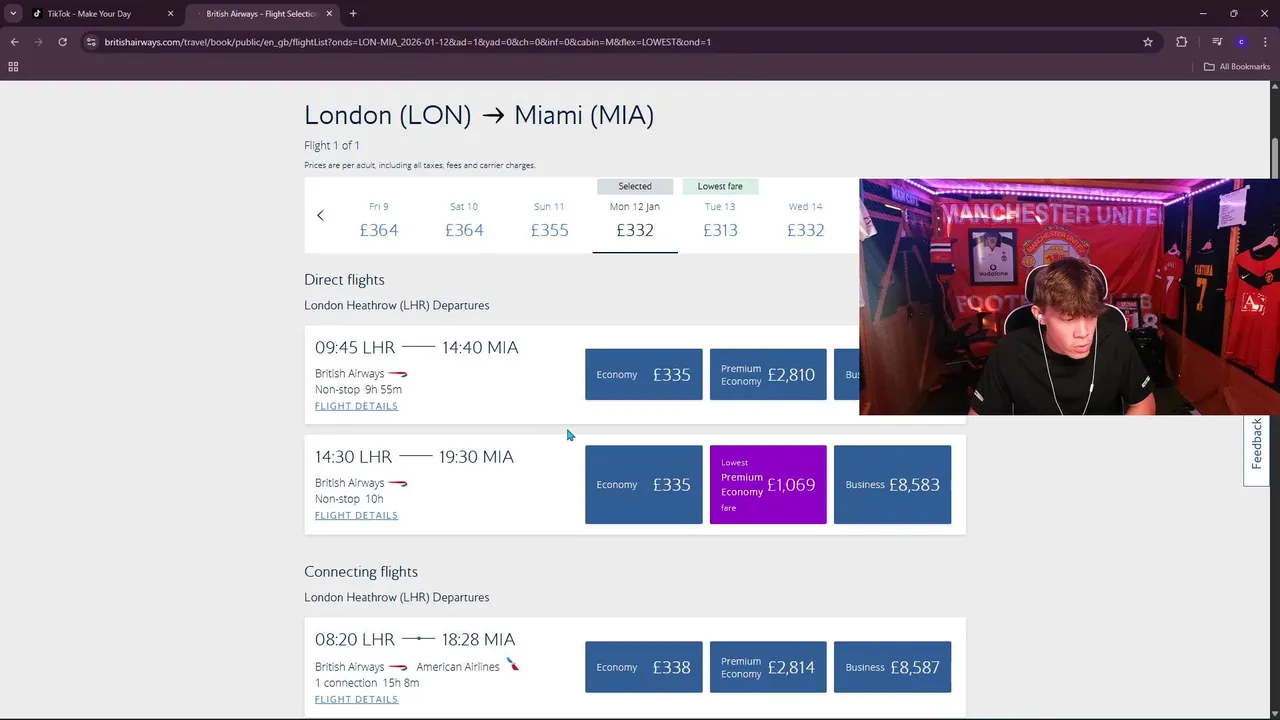Open the media control icon in toolbar
This screenshot has height=720, width=1280.
1217,42
